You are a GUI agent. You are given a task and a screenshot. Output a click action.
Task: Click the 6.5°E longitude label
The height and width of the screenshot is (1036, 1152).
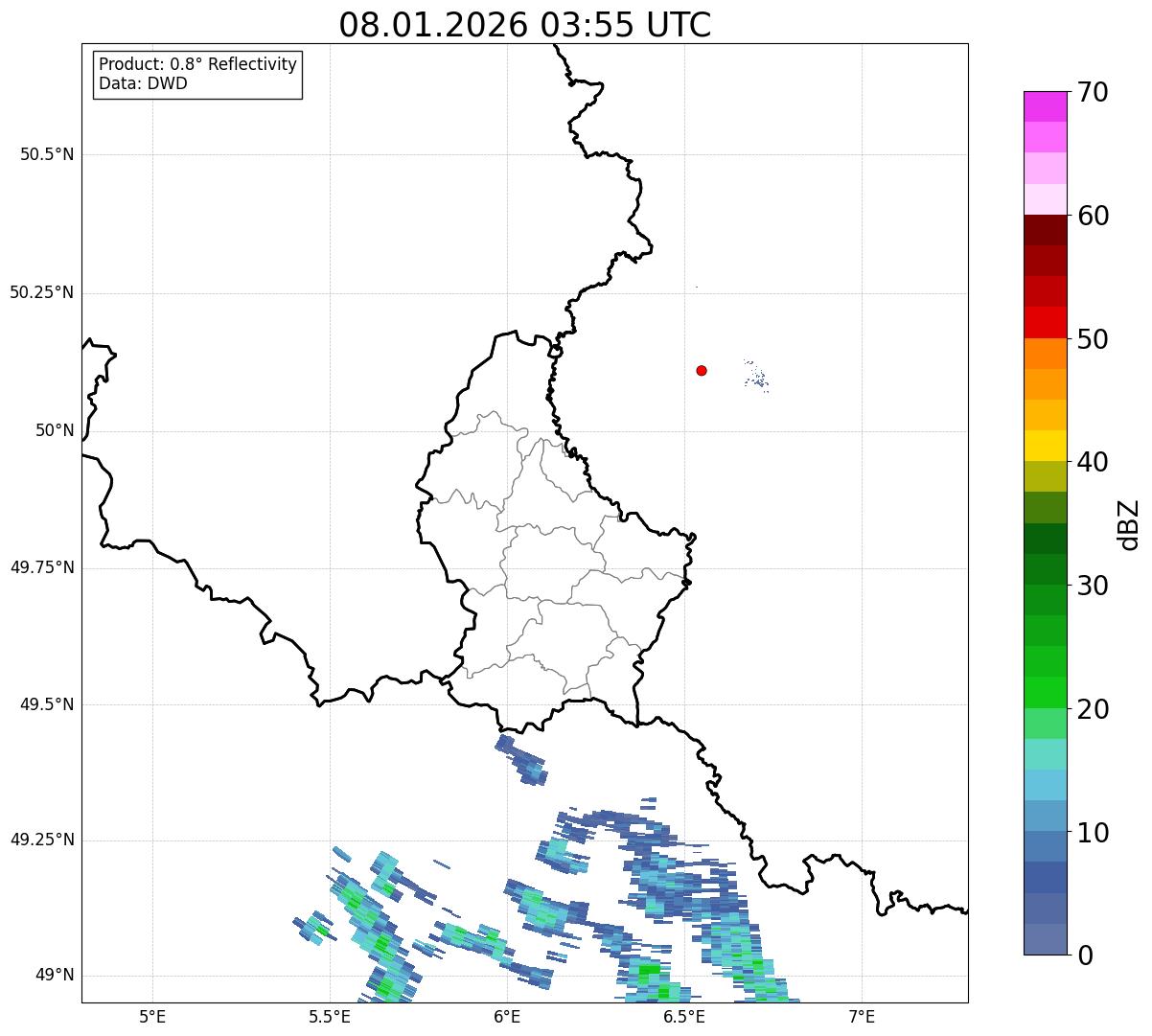pyautogui.click(x=684, y=1016)
